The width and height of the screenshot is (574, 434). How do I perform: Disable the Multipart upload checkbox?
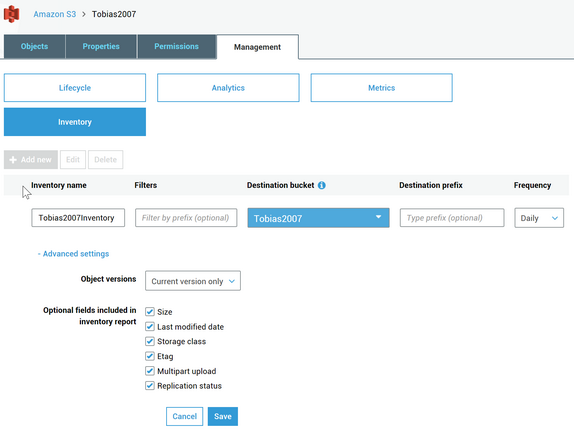[150, 371]
